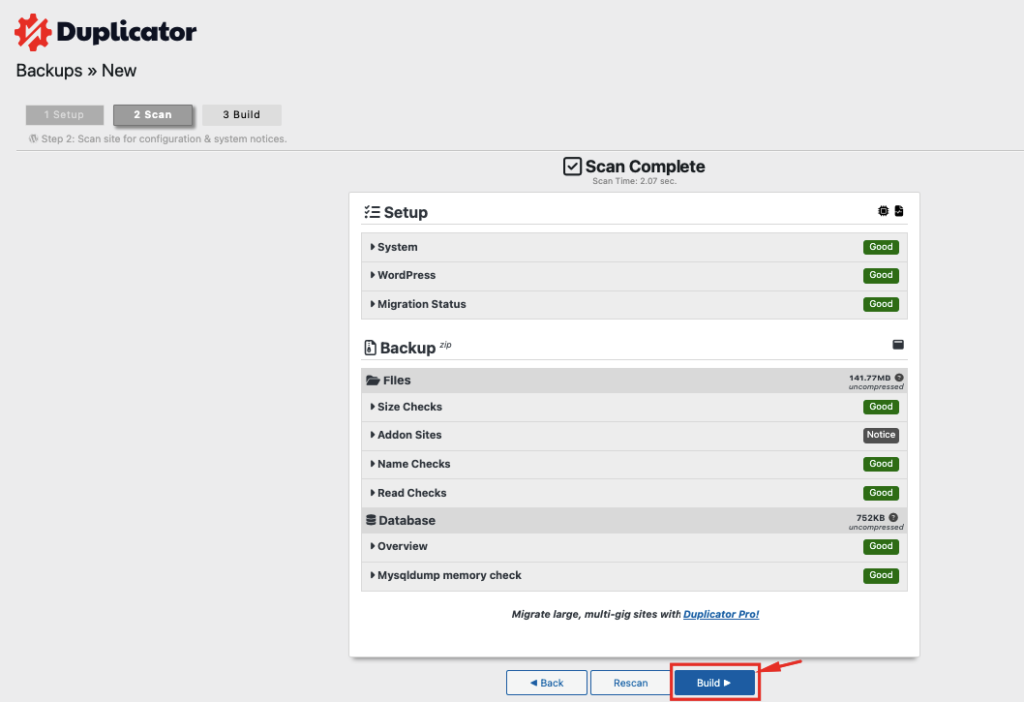Expand the System row

tap(634, 247)
